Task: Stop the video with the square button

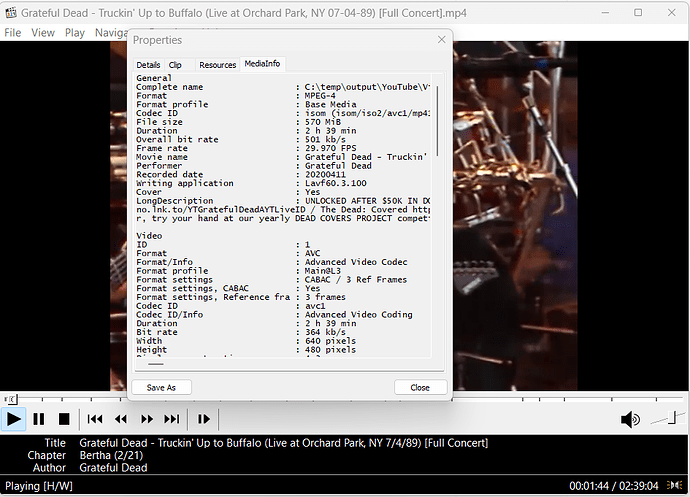Action: (64, 419)
